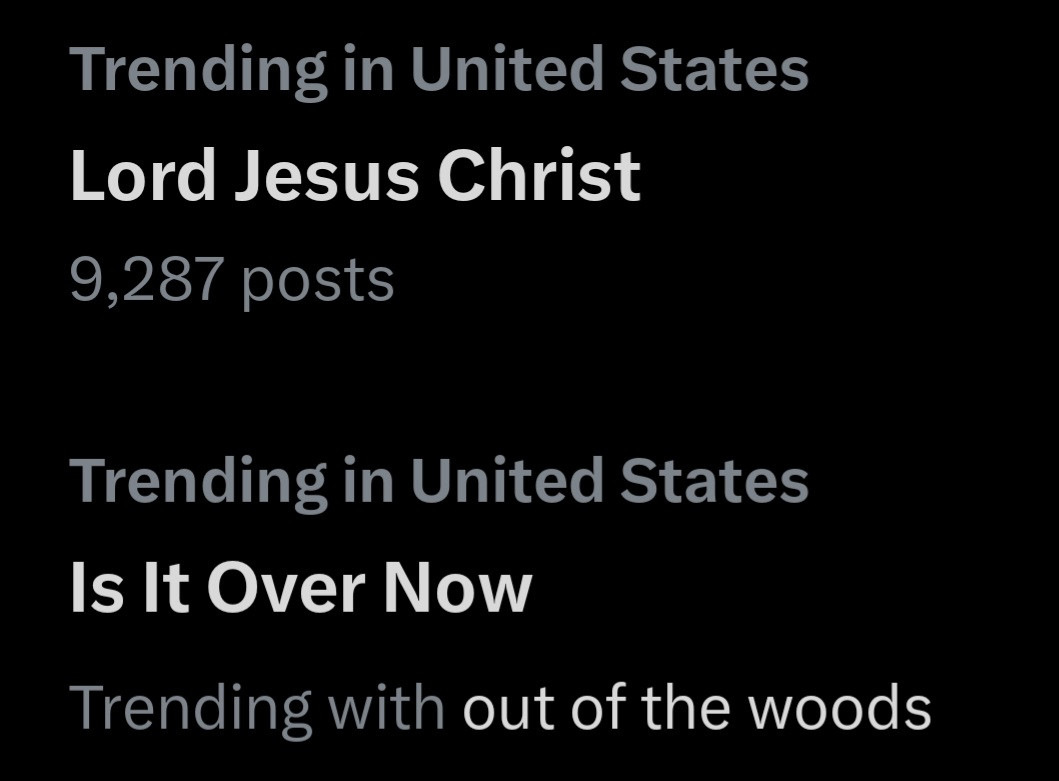Click the word "posts" beside 9,287
This screenshot has width=1059, height=781.
click(318, 282)
